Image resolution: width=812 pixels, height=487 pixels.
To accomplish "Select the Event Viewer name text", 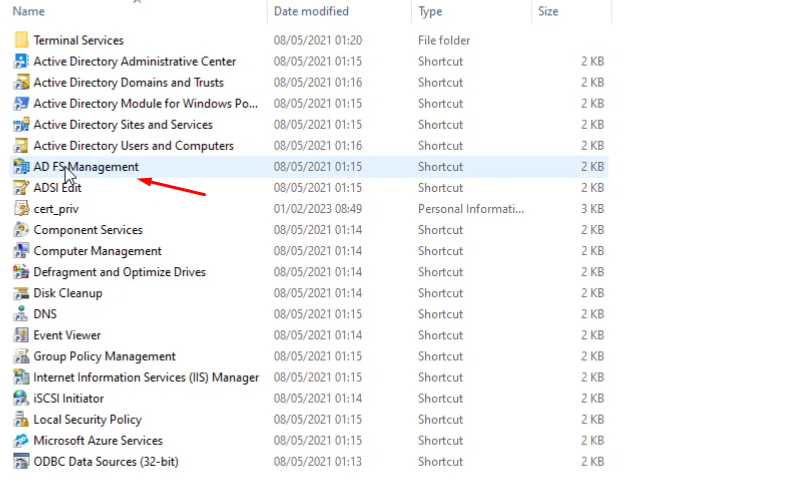I will pyautogui.click(x=67, y=335).
